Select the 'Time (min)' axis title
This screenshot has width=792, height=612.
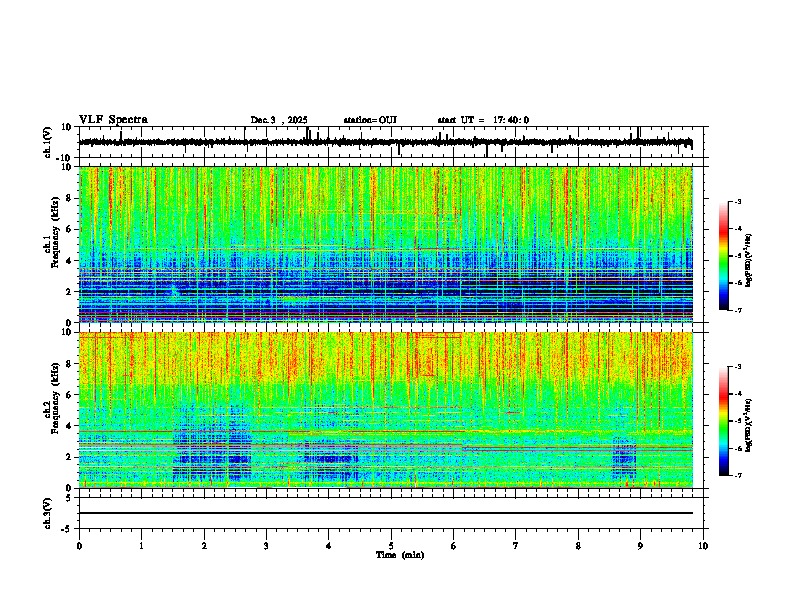[x=400, y=555]
